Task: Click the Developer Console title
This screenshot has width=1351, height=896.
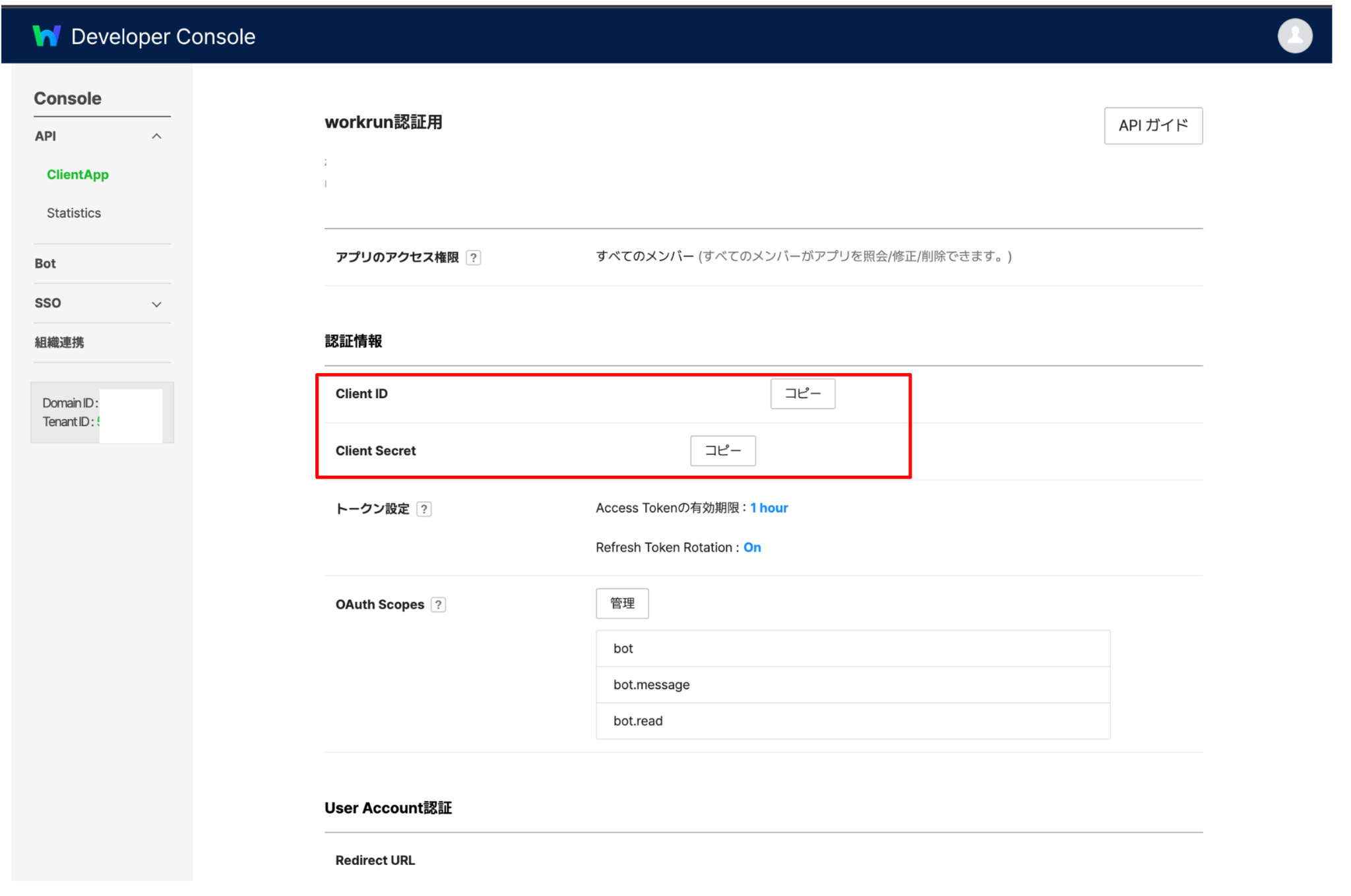Action: click(x=163, y=36)
